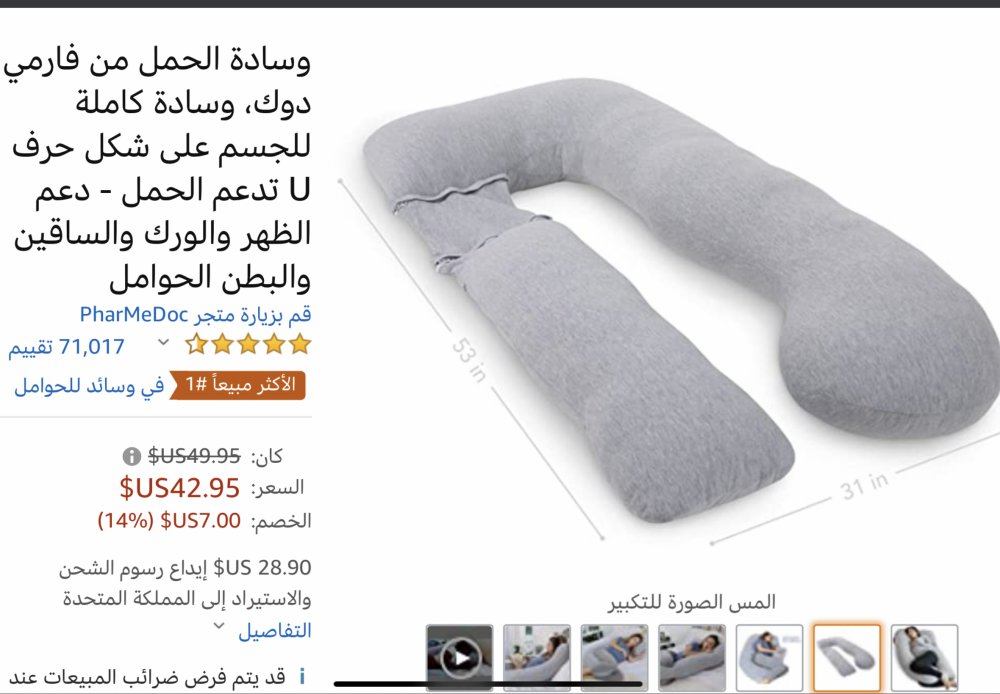Play the product video thumbnail
Viewport: 1000px width, 694px height.
coord(460,658)
